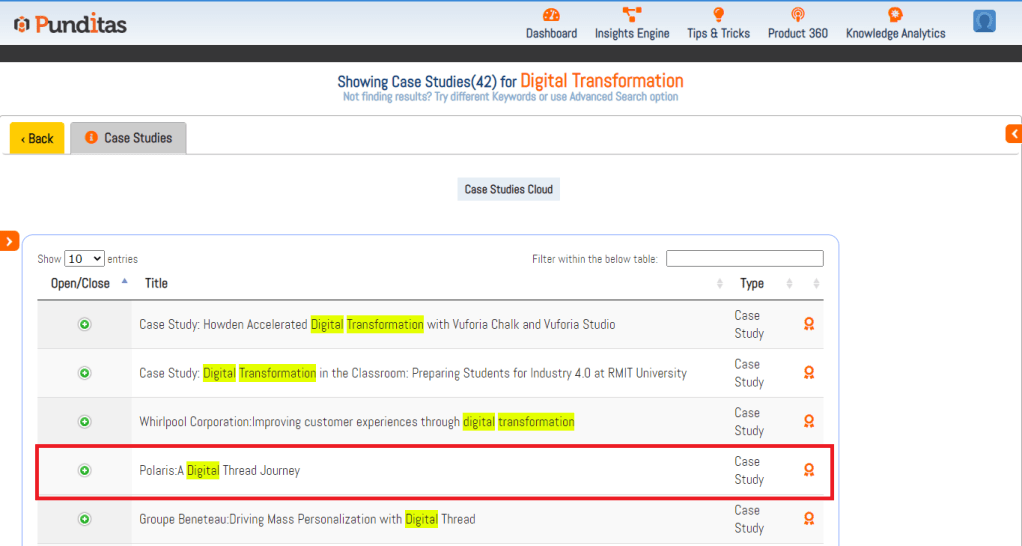This screenshot has height=546, width=1022.
Task: Select the Case Studies tab
Action: (128, 138)
